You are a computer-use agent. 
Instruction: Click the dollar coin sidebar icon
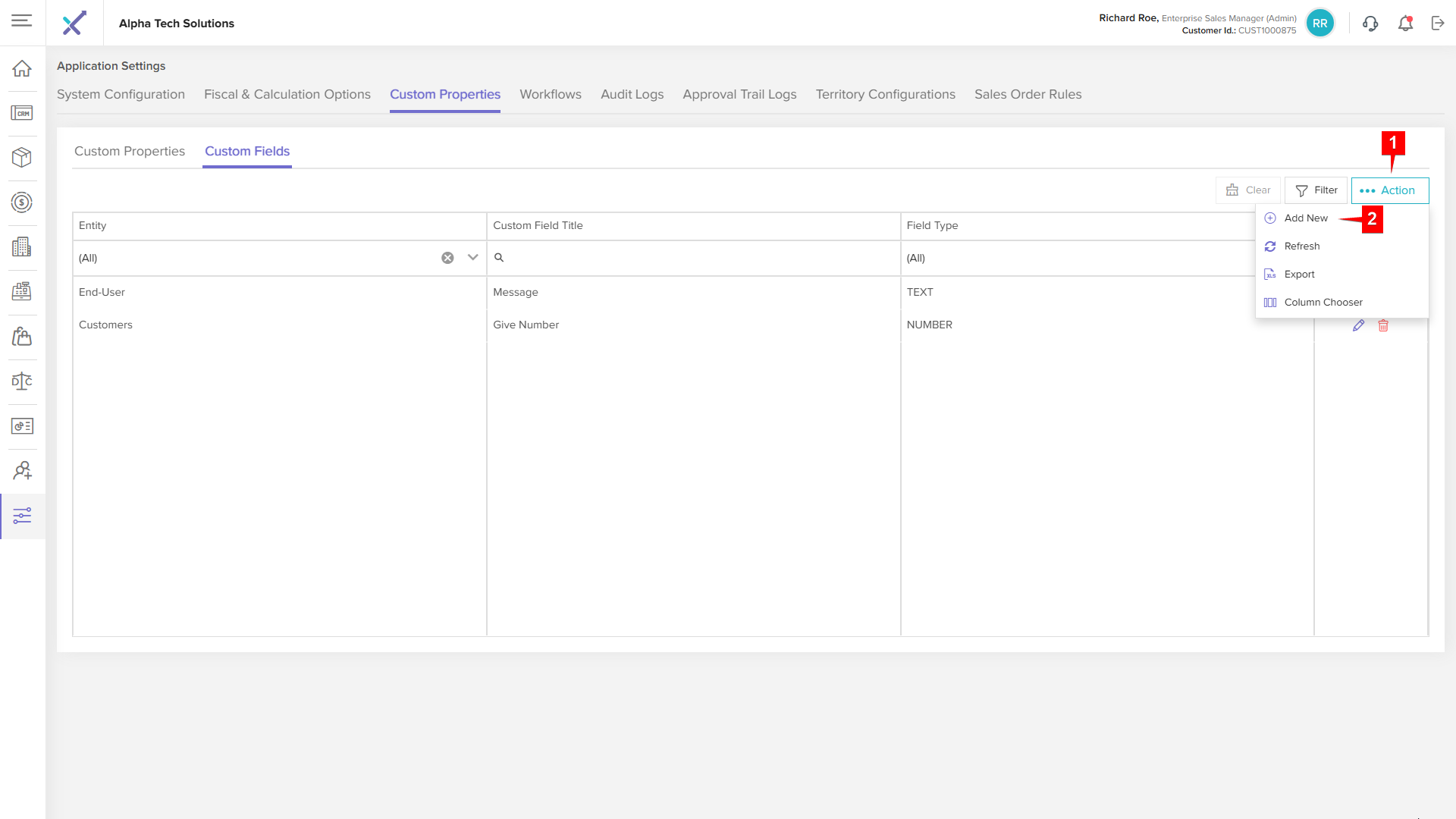22,202
